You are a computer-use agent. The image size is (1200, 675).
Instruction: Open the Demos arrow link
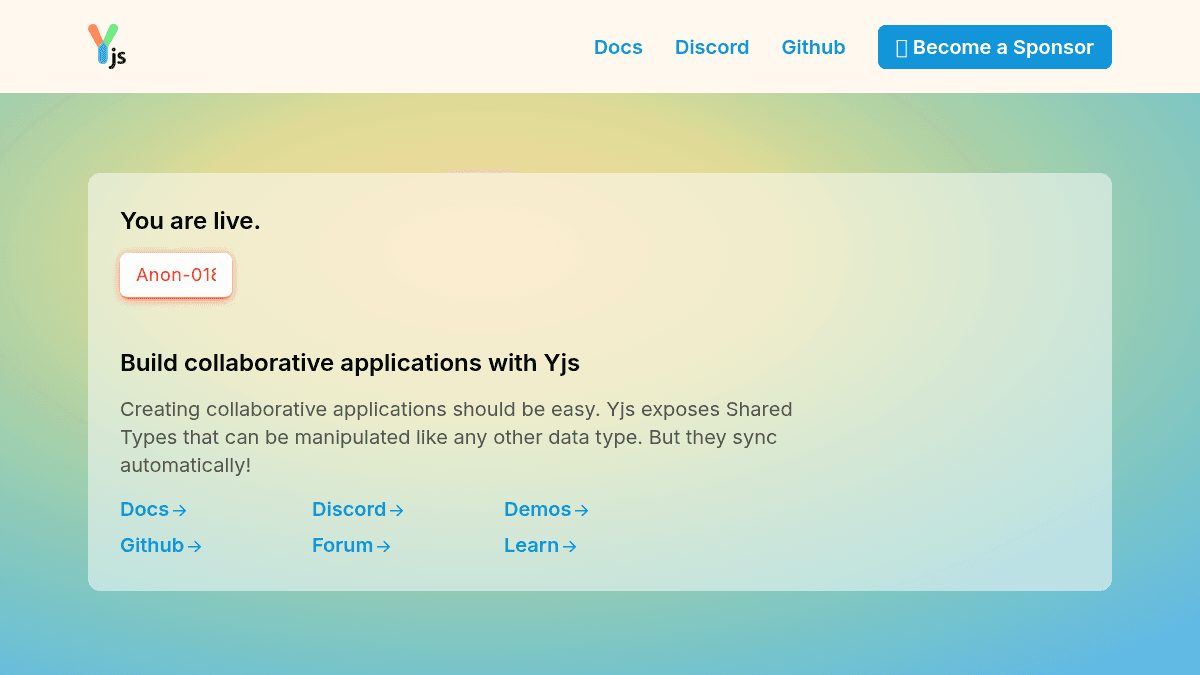(546, 510)
